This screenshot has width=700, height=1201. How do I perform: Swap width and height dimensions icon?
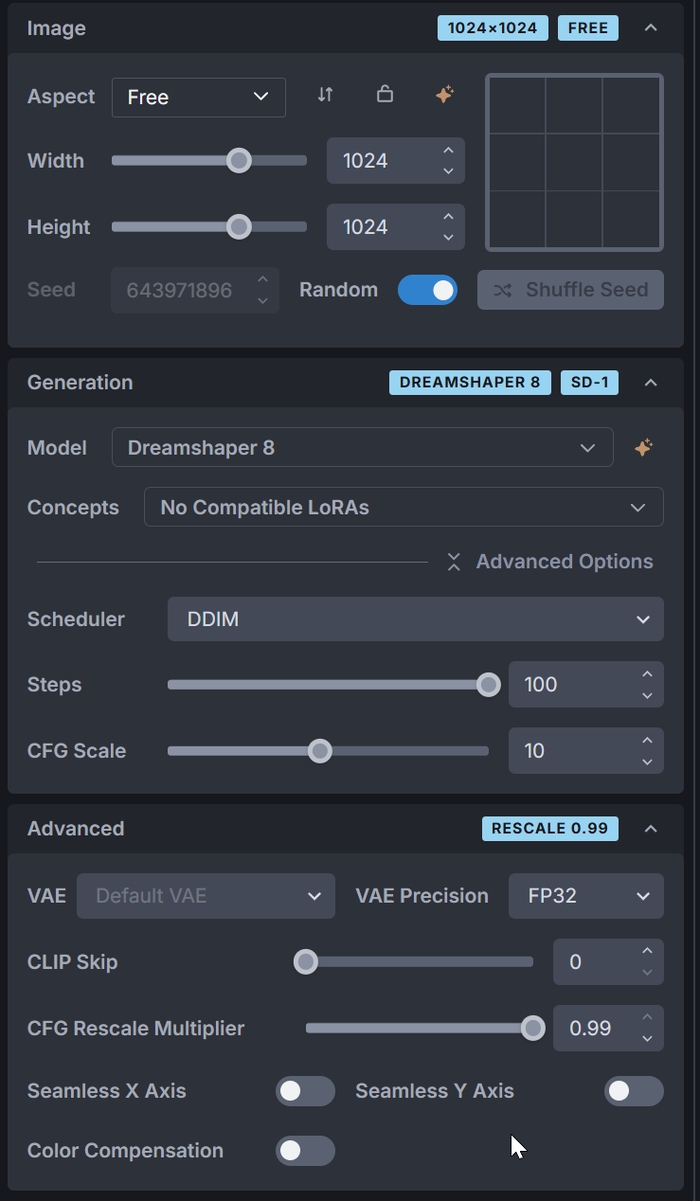325,95
